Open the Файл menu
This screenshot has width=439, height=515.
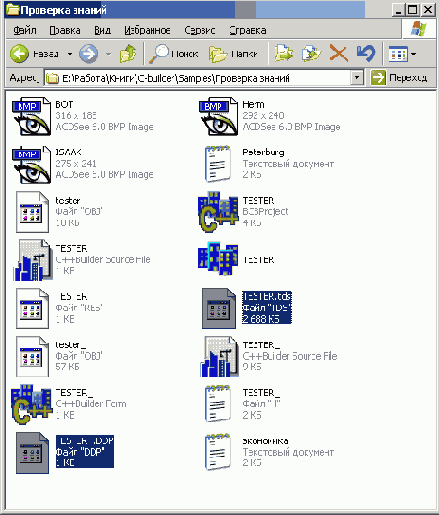(x=25, y=30)
